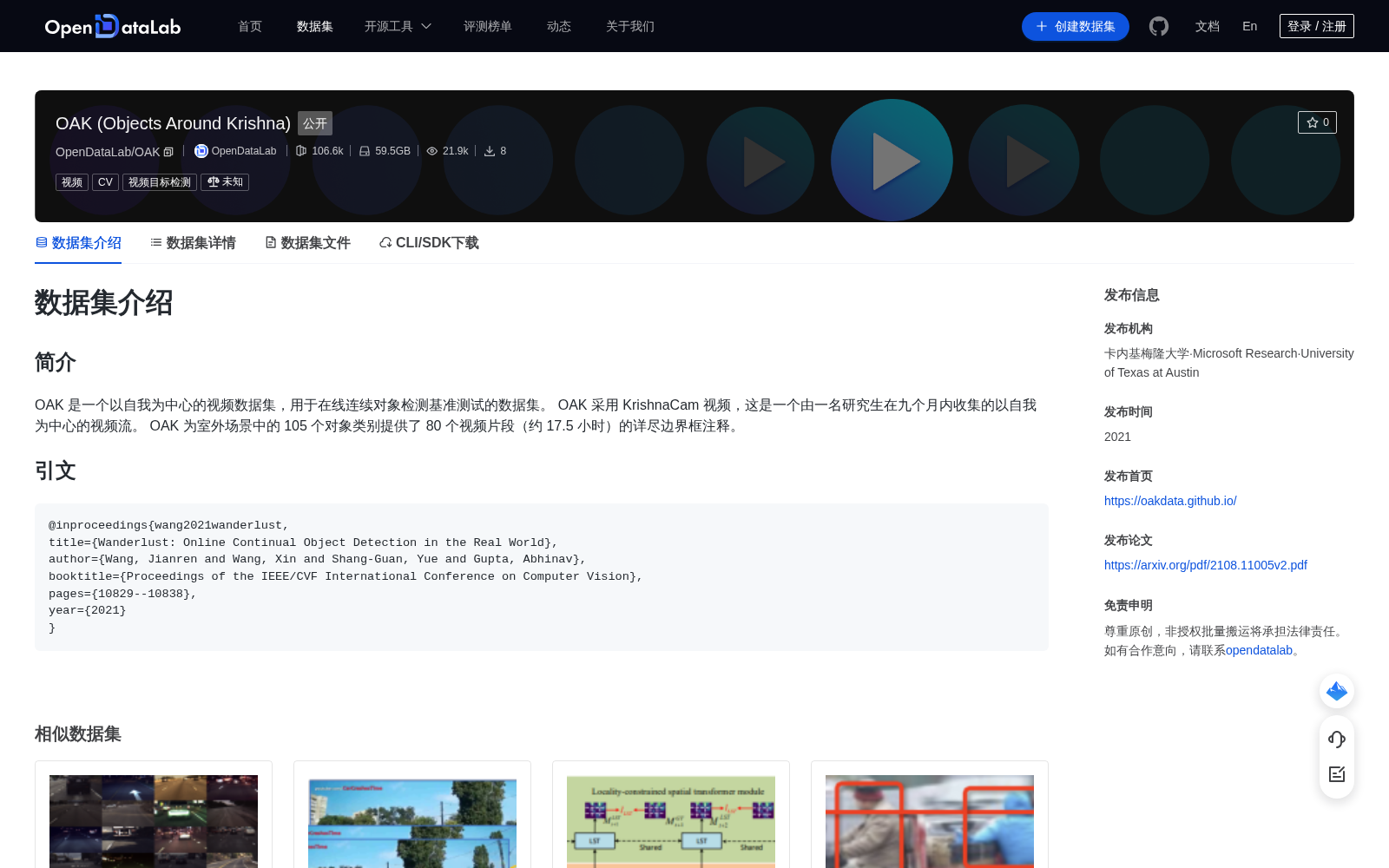Click the 59.5GB storage size icon
This screenshot has height=868, width=1389.
coord(365,151)
